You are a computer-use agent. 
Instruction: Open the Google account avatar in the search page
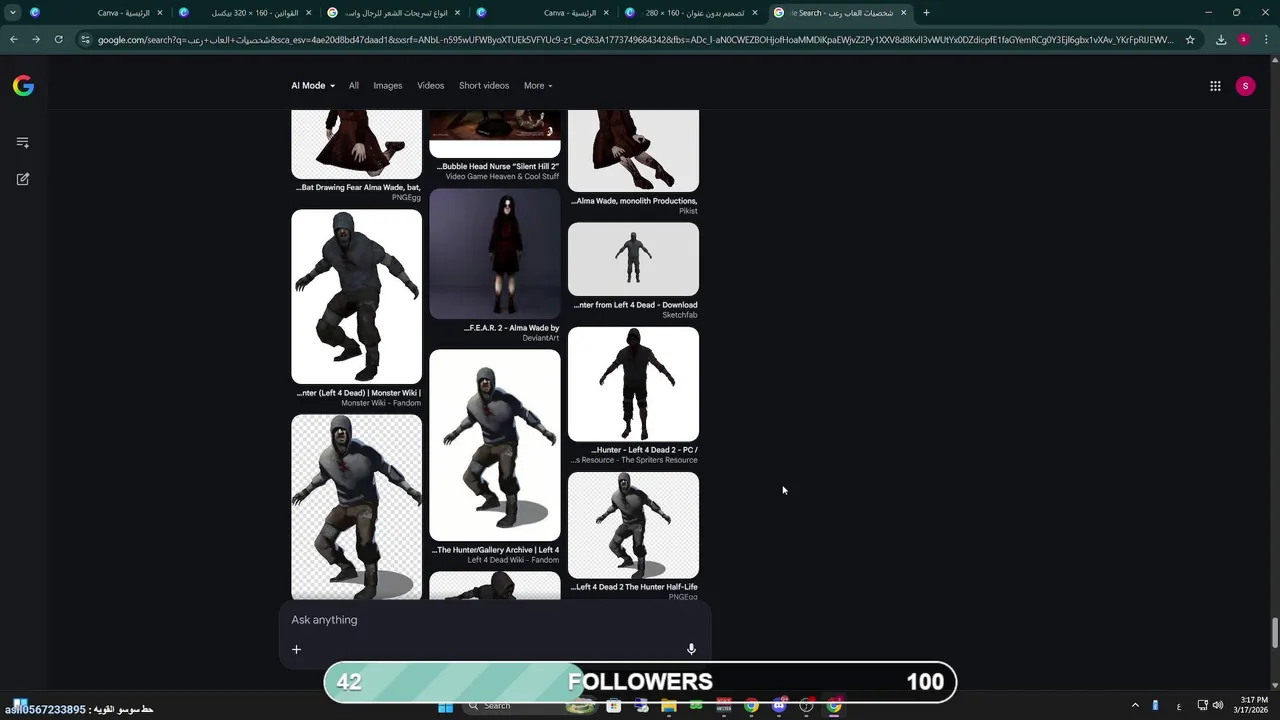point(1245,86)
